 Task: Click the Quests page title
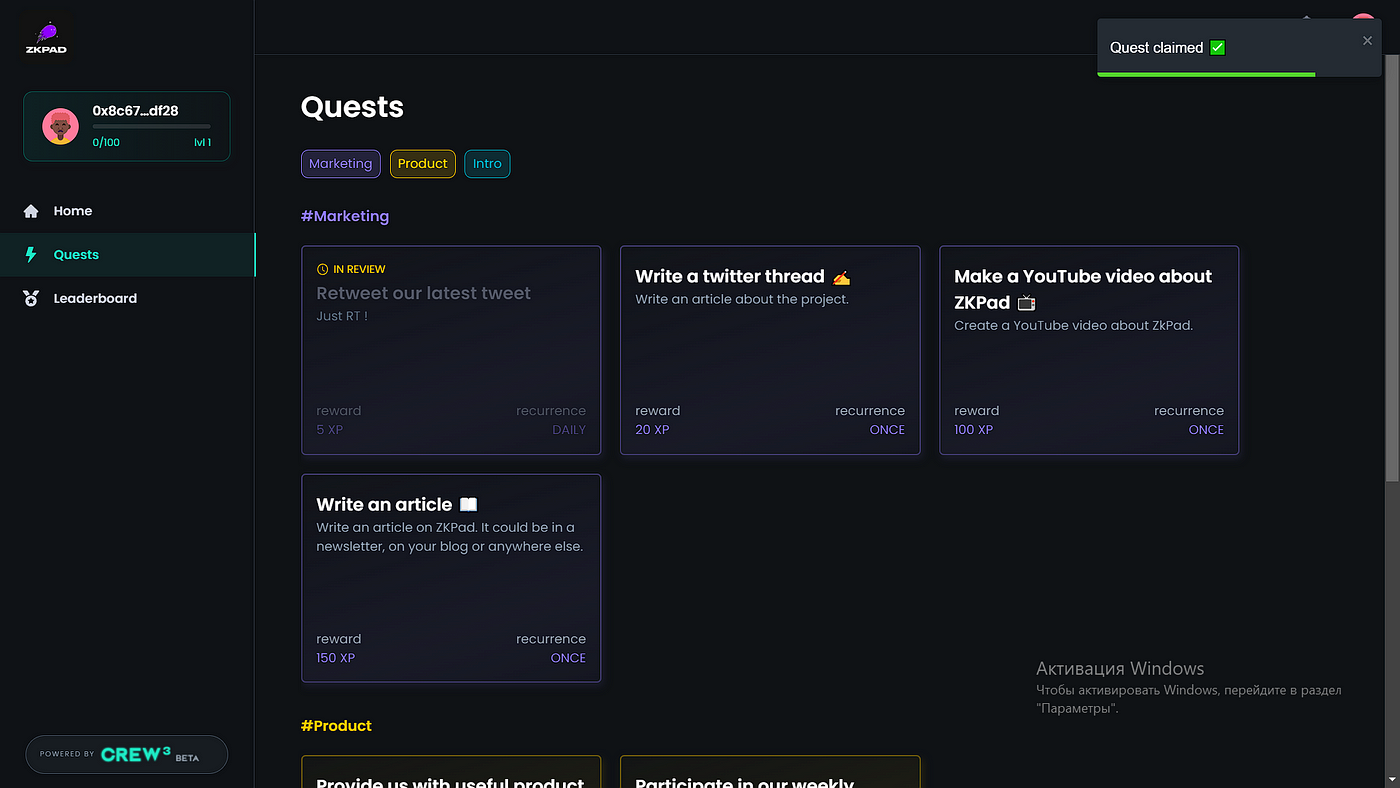[x=352, y=107]
